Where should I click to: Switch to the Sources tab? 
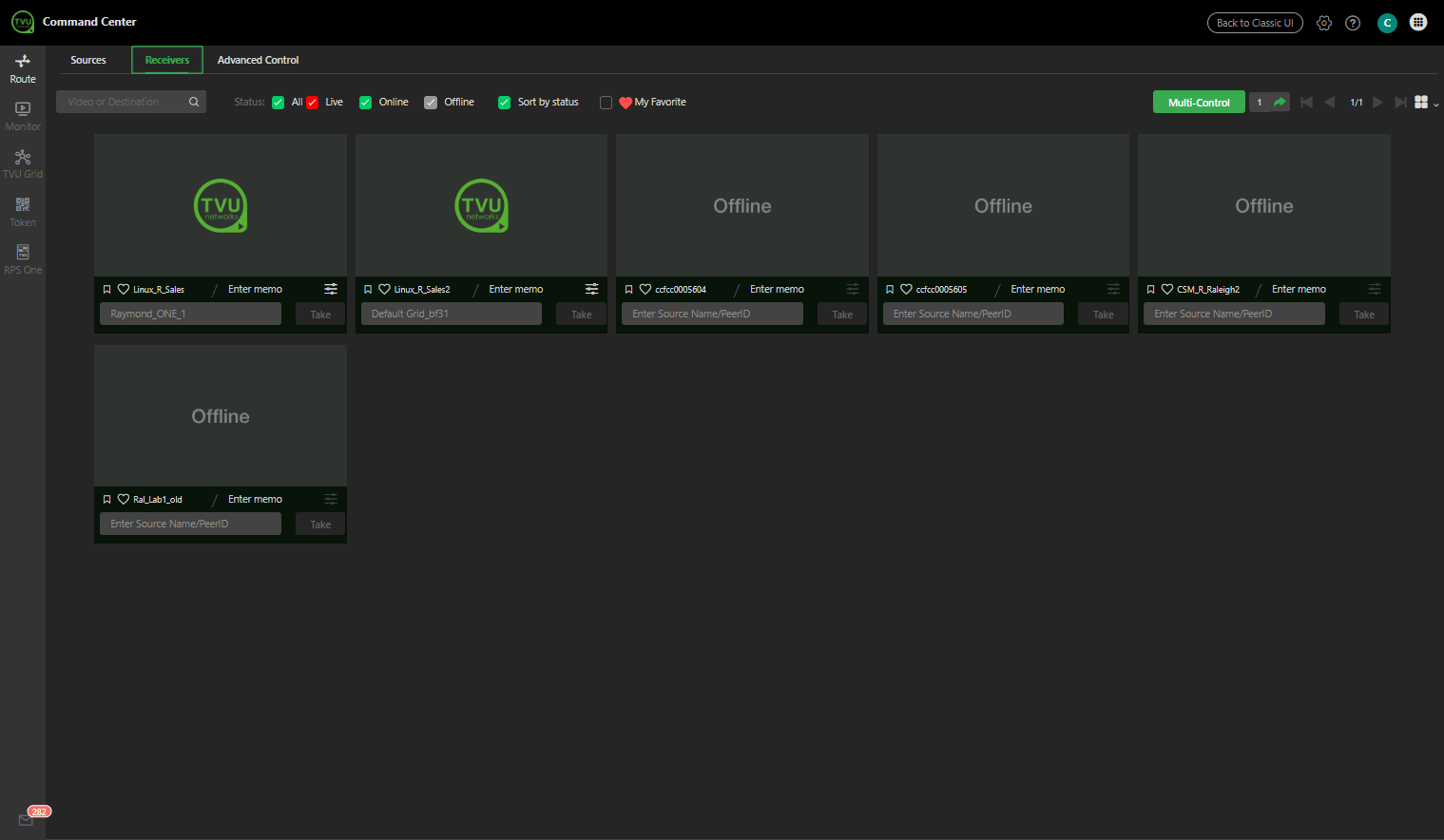click(x=88, y=60)
